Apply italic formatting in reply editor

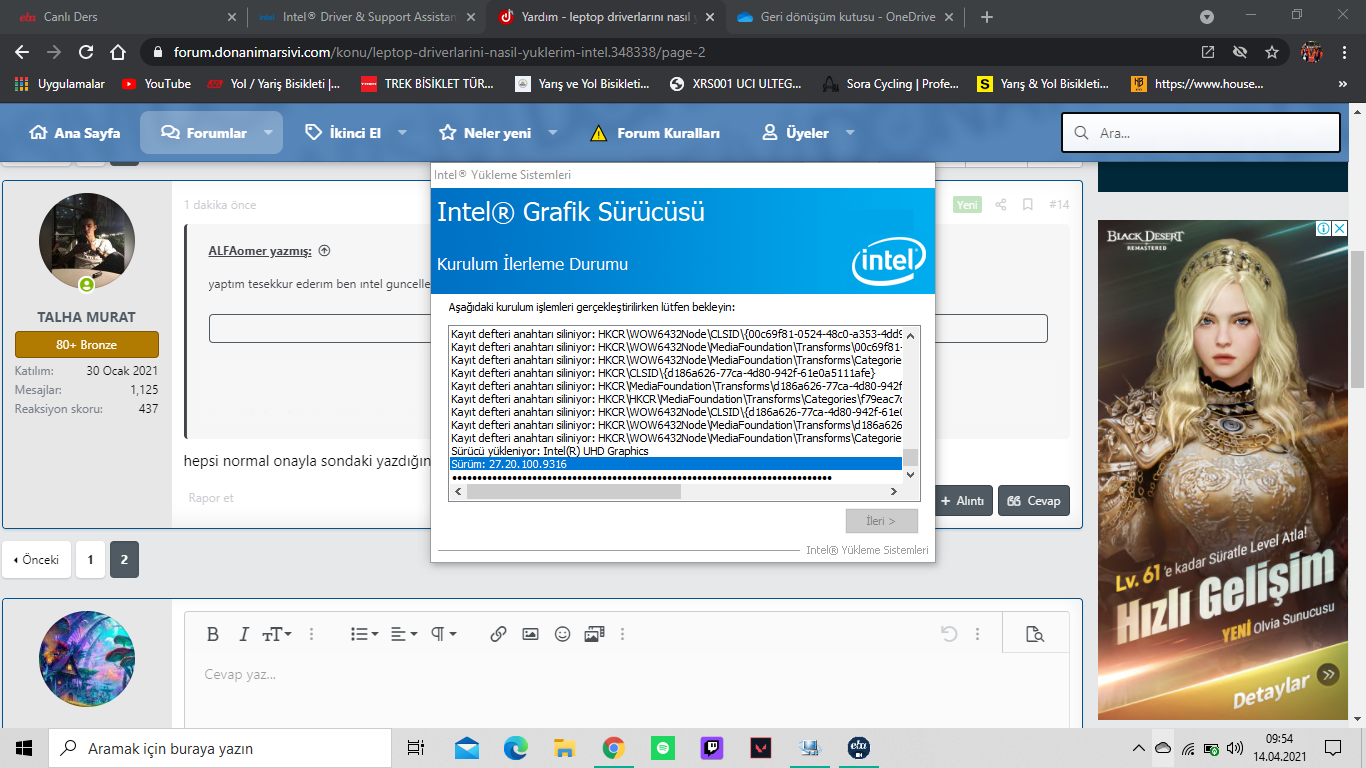coord(243,634)
